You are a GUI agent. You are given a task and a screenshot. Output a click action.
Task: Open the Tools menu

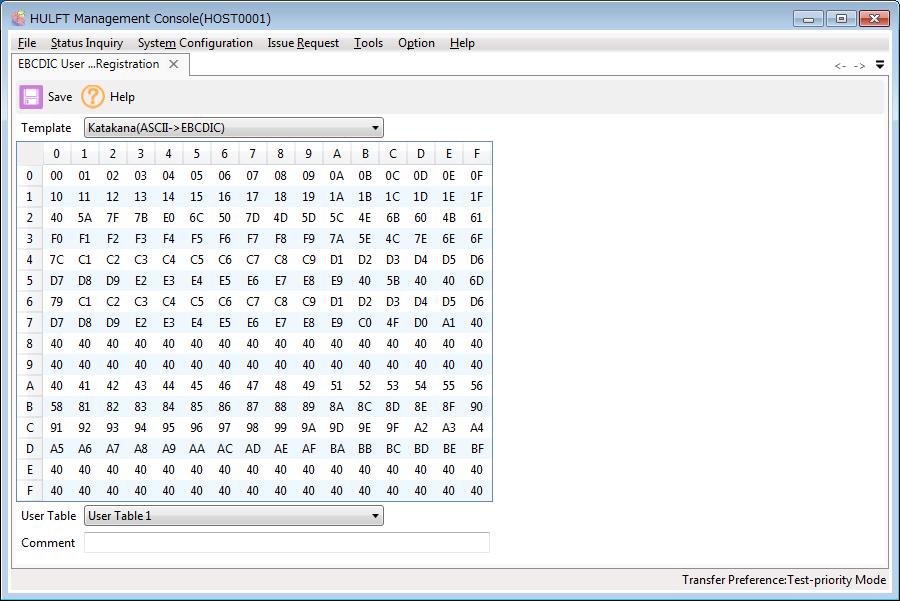pyautogui.click(x=368, y=43)
